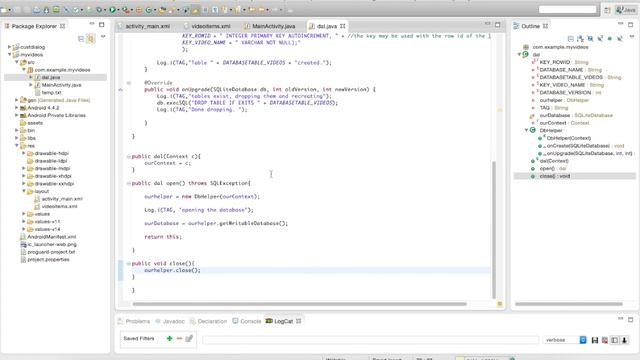Click the Outline Collapse All icon

[571, 38]
